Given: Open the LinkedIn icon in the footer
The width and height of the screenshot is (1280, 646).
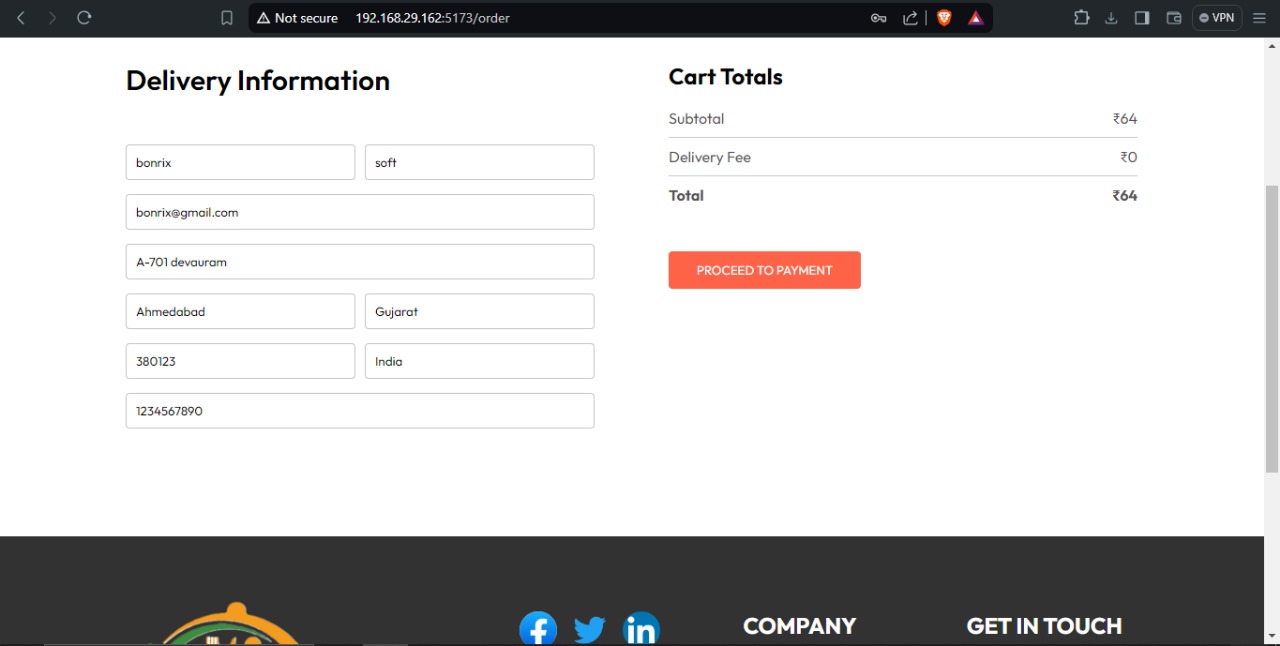Looking at the screenshot, I should 641,629.
